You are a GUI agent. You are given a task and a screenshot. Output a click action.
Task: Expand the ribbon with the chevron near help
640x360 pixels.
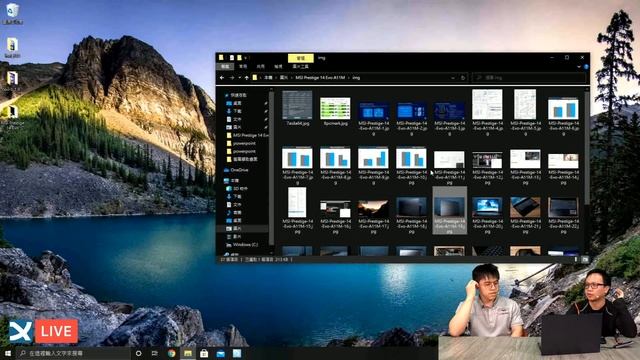point(579,67)
